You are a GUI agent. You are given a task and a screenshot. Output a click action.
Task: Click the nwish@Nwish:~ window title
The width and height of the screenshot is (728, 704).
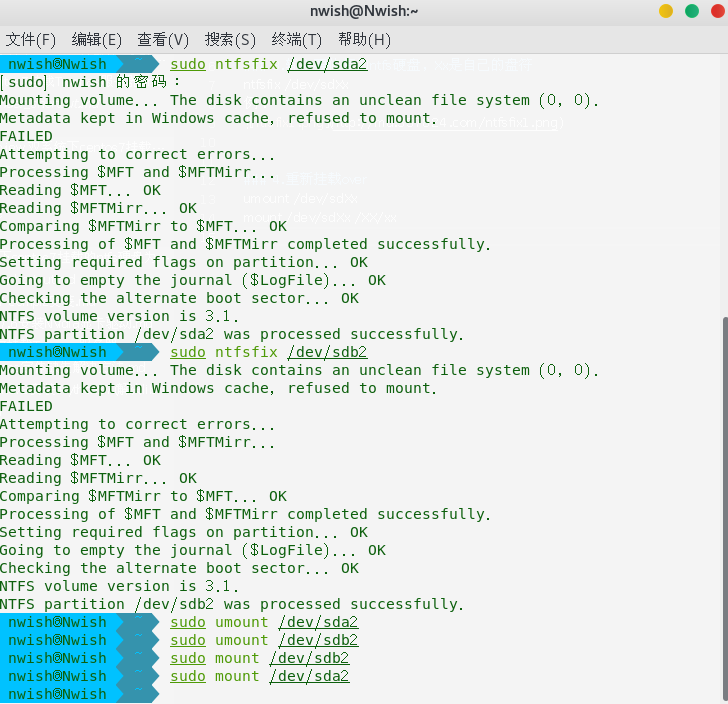[x=364, y=11]
